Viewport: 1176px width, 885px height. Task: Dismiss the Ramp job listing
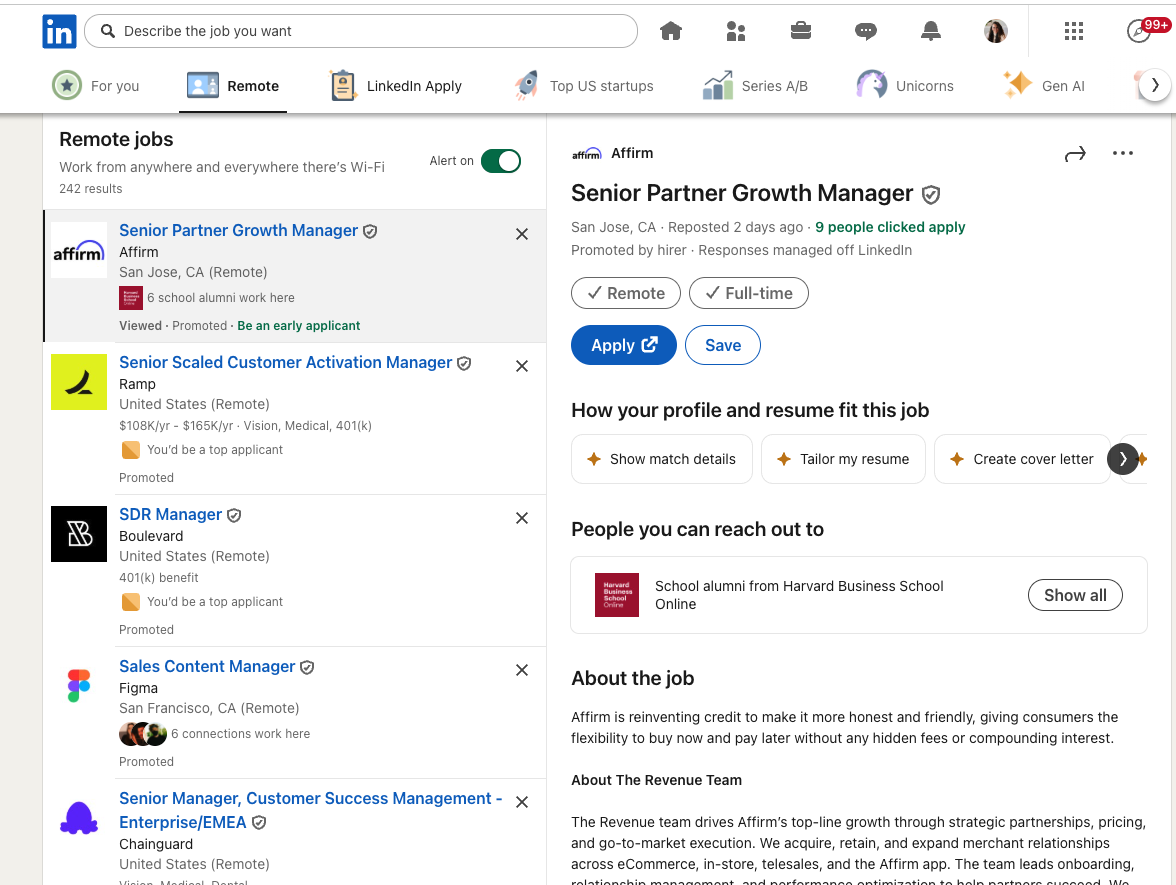pos(522,366)
